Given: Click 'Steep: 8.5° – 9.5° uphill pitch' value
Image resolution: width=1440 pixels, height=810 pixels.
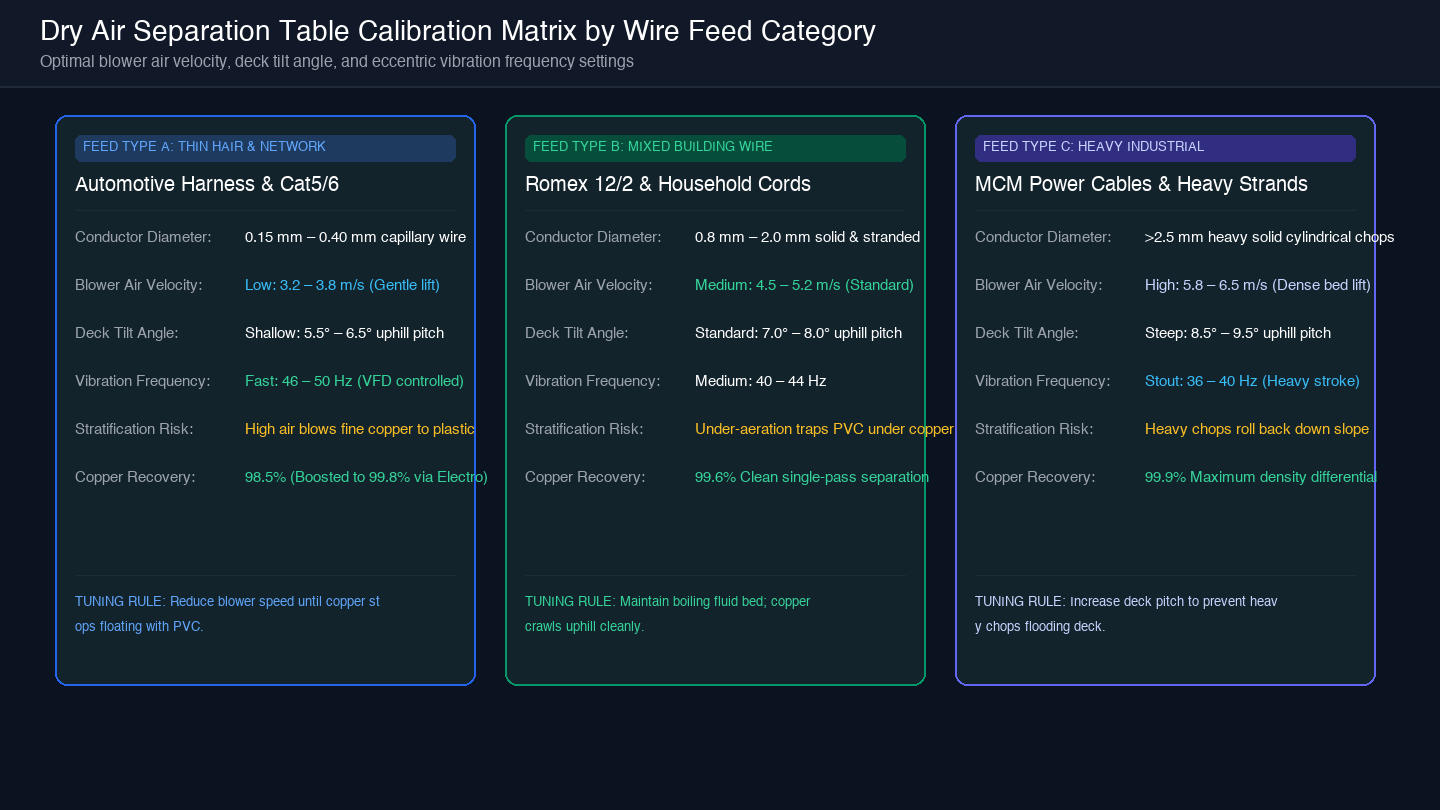Looking at the screenshot, I should 1238,333.
